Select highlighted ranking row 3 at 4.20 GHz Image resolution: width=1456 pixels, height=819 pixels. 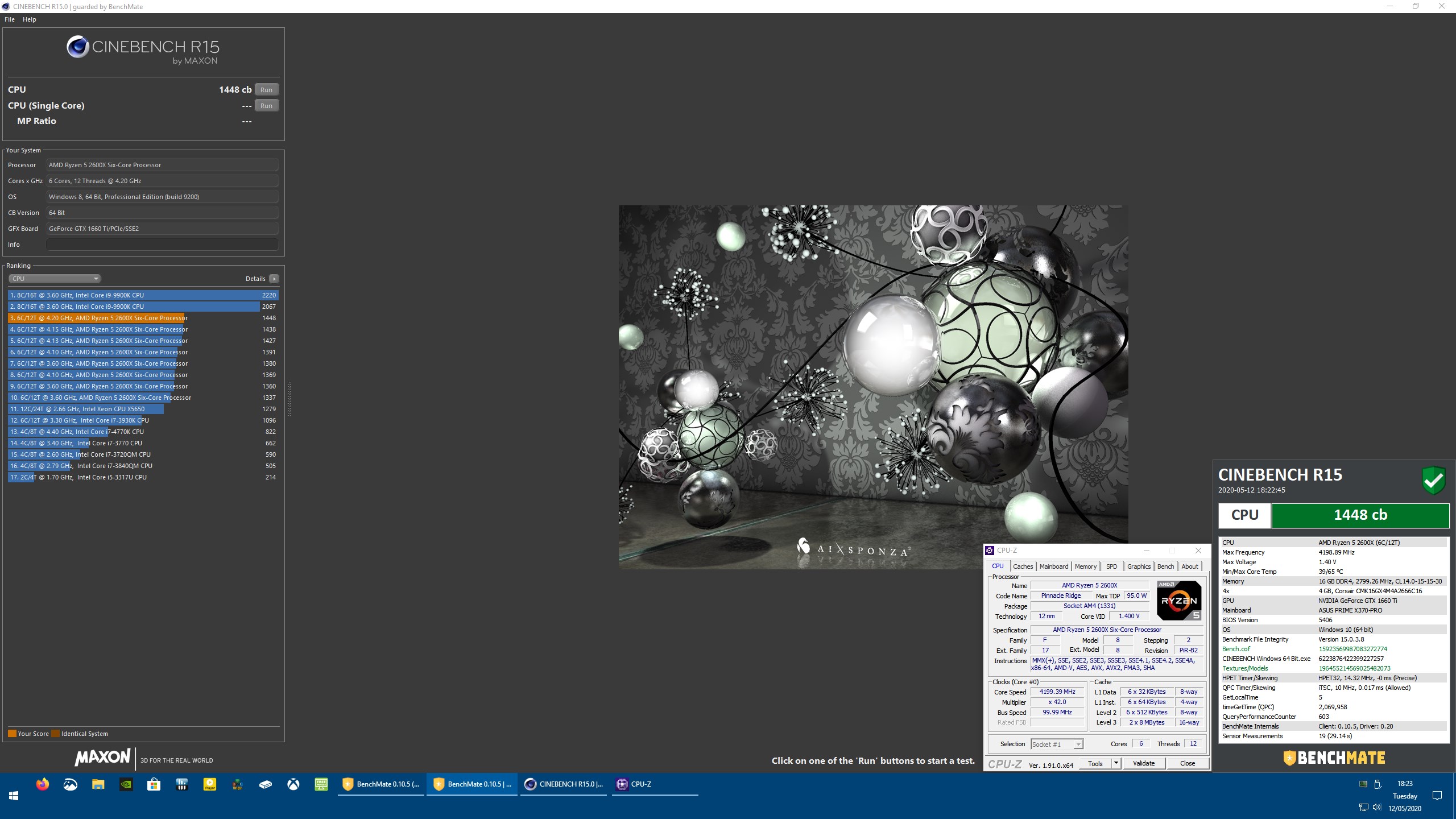pos(143,318)
